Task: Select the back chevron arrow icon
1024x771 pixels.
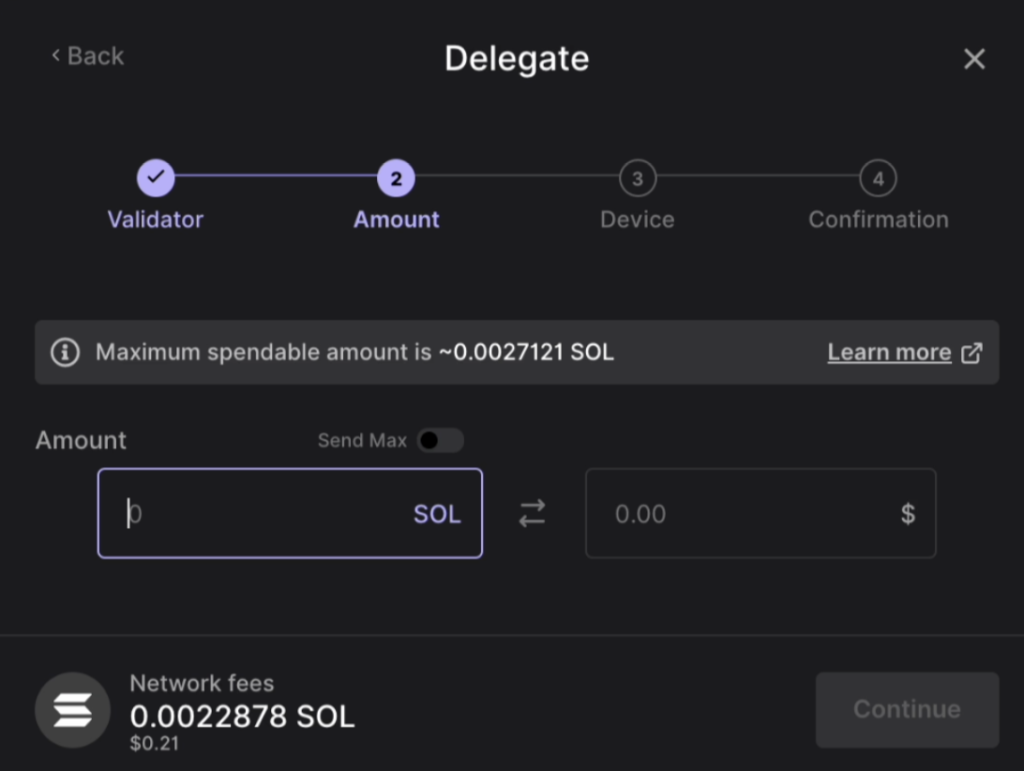Action: 55,56
